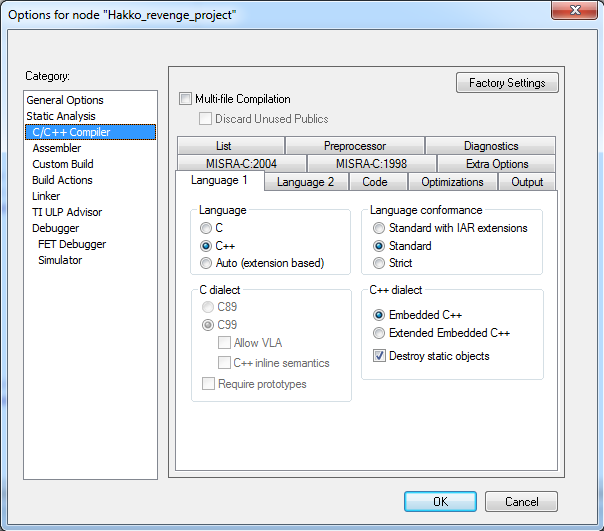Open the Diagnostics tab
The image size is (604, 531).
point(490,146)
